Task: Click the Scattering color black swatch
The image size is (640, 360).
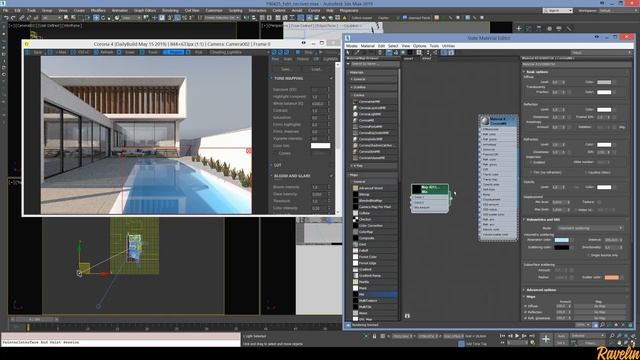Action: coord(562,247)
